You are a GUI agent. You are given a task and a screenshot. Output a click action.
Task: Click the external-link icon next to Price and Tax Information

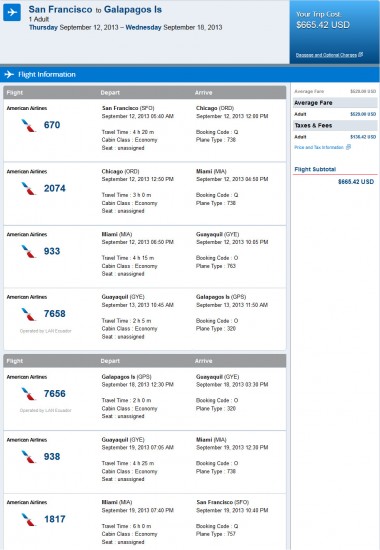coord(348,147)
